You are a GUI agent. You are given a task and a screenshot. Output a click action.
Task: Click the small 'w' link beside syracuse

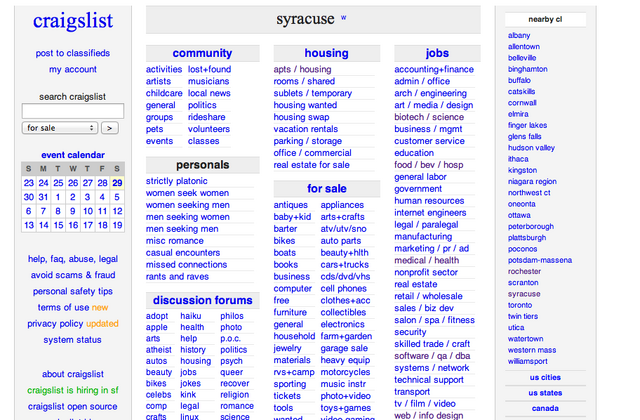(344, 18)
